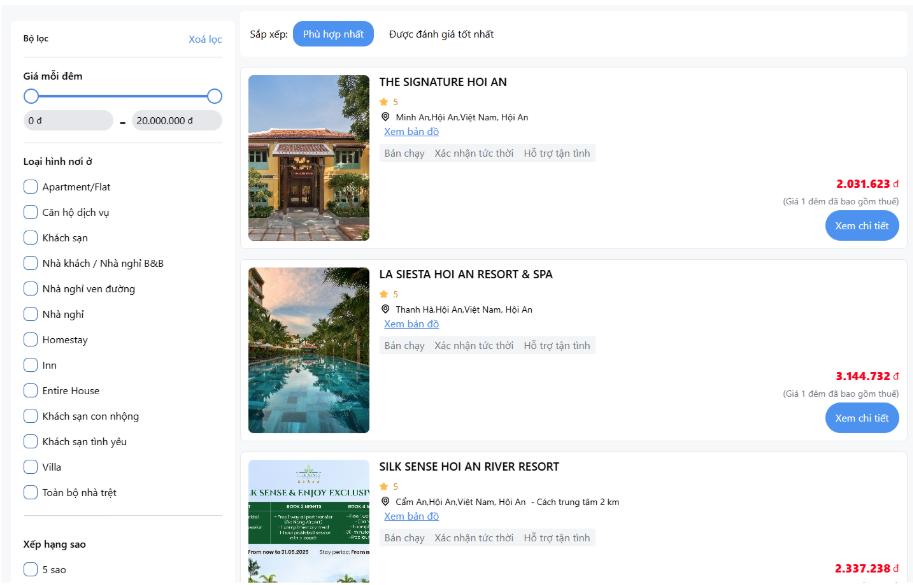Open La Siesta Hoi An pool photo
This screenshot has width=913, height=585.
coord(309,350)
